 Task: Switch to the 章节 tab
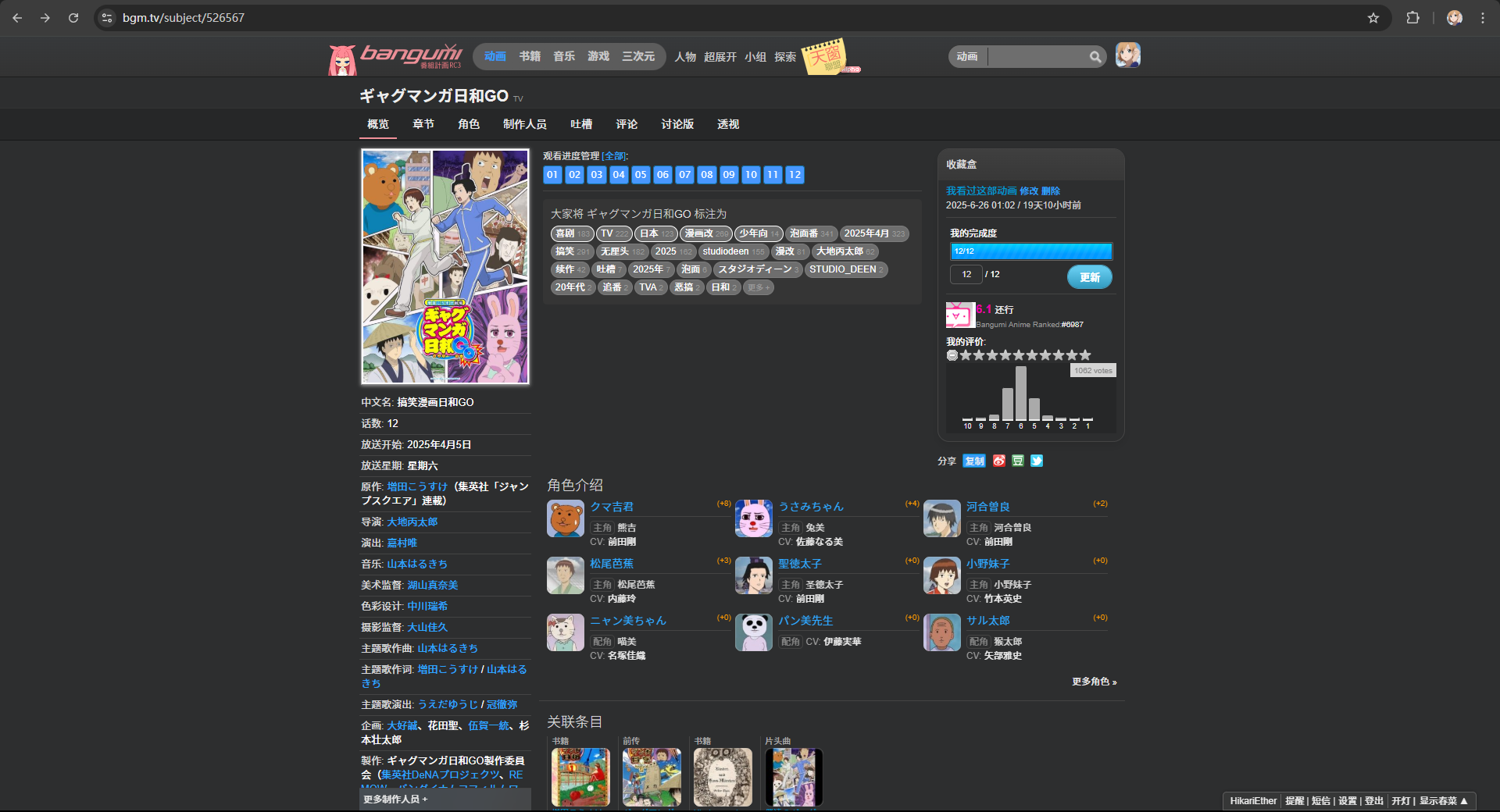pyautogui.click(x=423, y=124)
